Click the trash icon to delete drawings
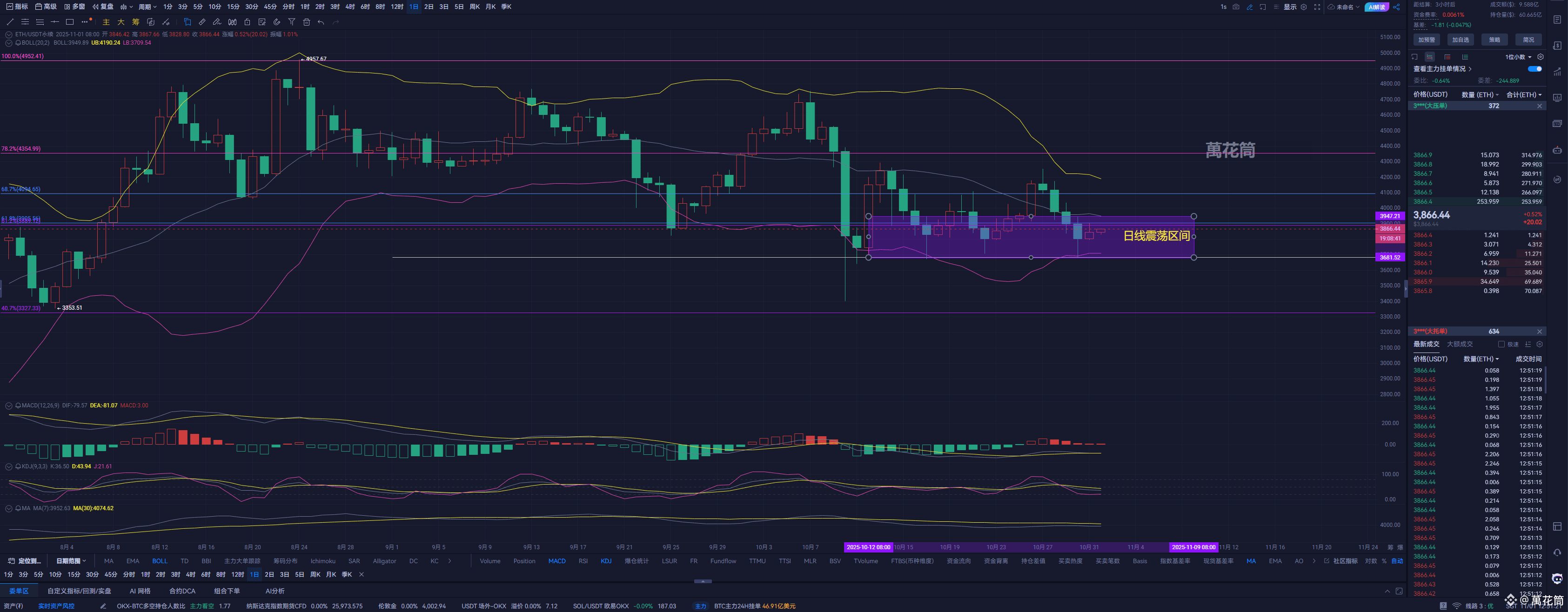The image size is (1568, 612). click(x=306, y=22)
